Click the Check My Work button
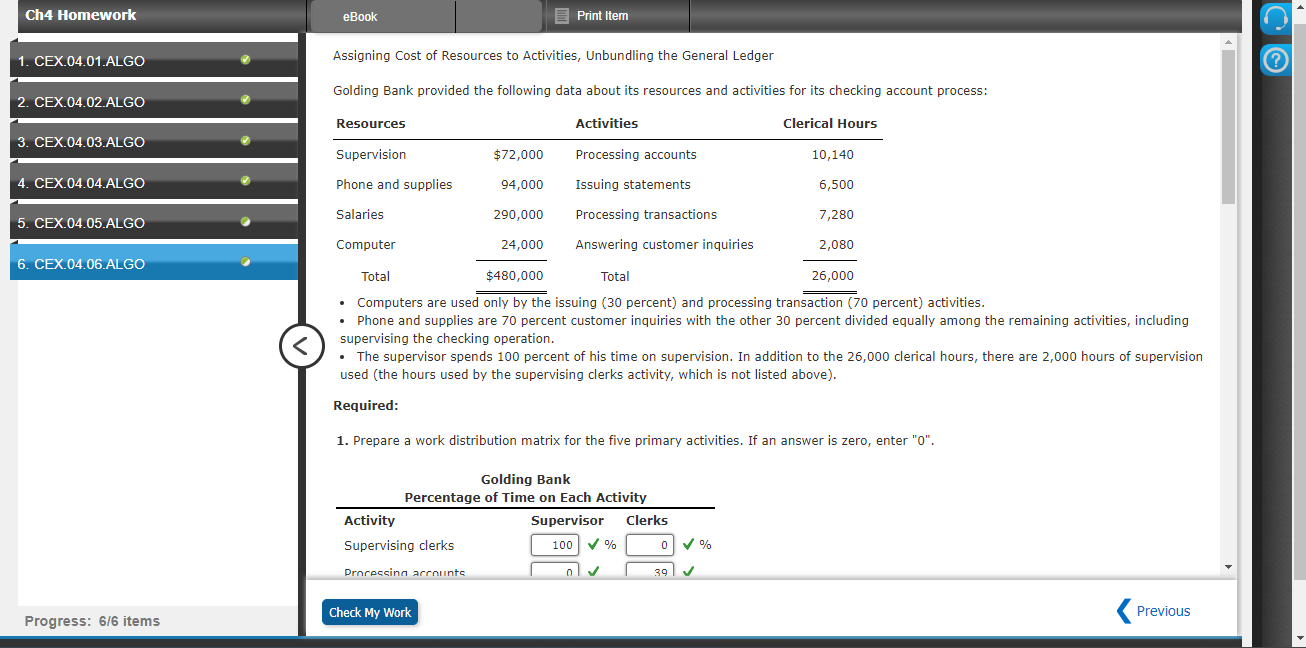The height and width of the screenshot is (648, 1306). pyautogui.click(x=369, y=611)
